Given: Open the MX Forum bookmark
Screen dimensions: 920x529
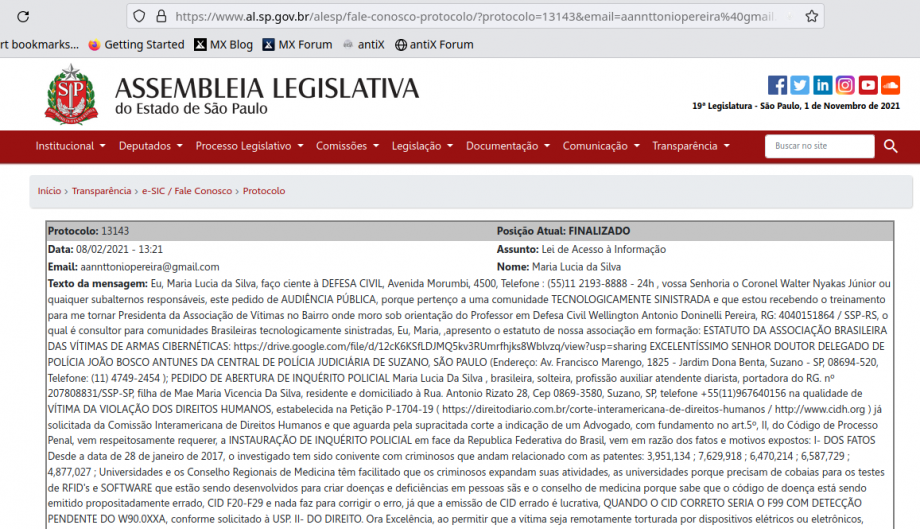Looking at the screenshot, I should pyautogui.click(x=297, y=45).
